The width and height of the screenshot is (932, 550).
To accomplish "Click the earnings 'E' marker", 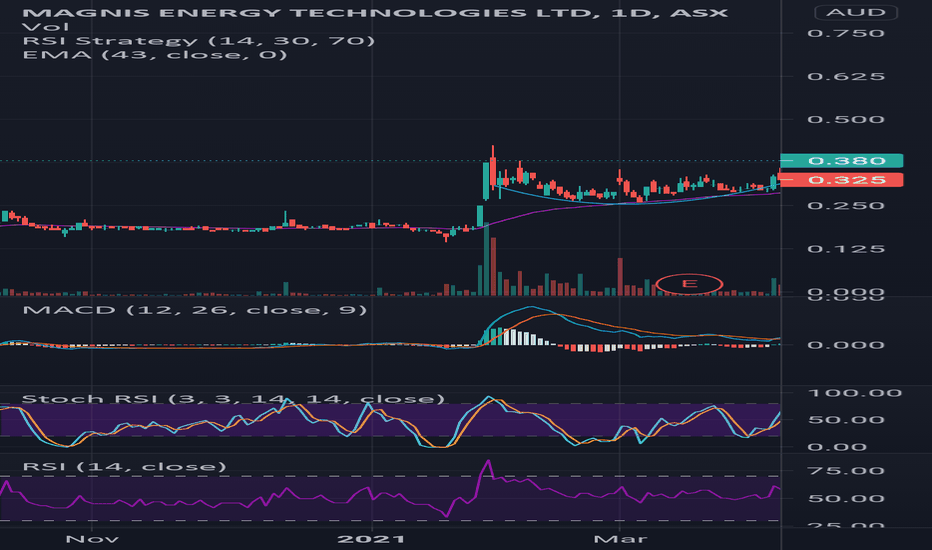I will [689, 284].
